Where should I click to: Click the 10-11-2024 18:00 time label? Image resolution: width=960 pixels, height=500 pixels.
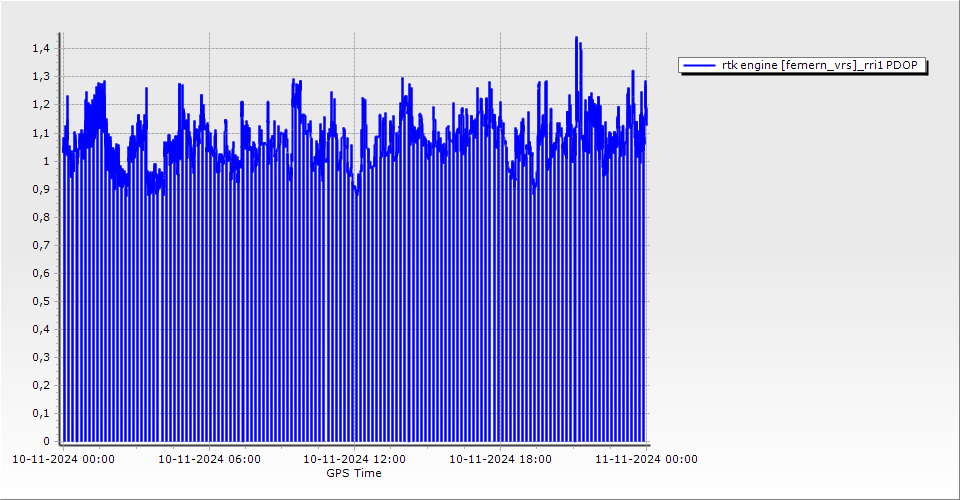500,460
